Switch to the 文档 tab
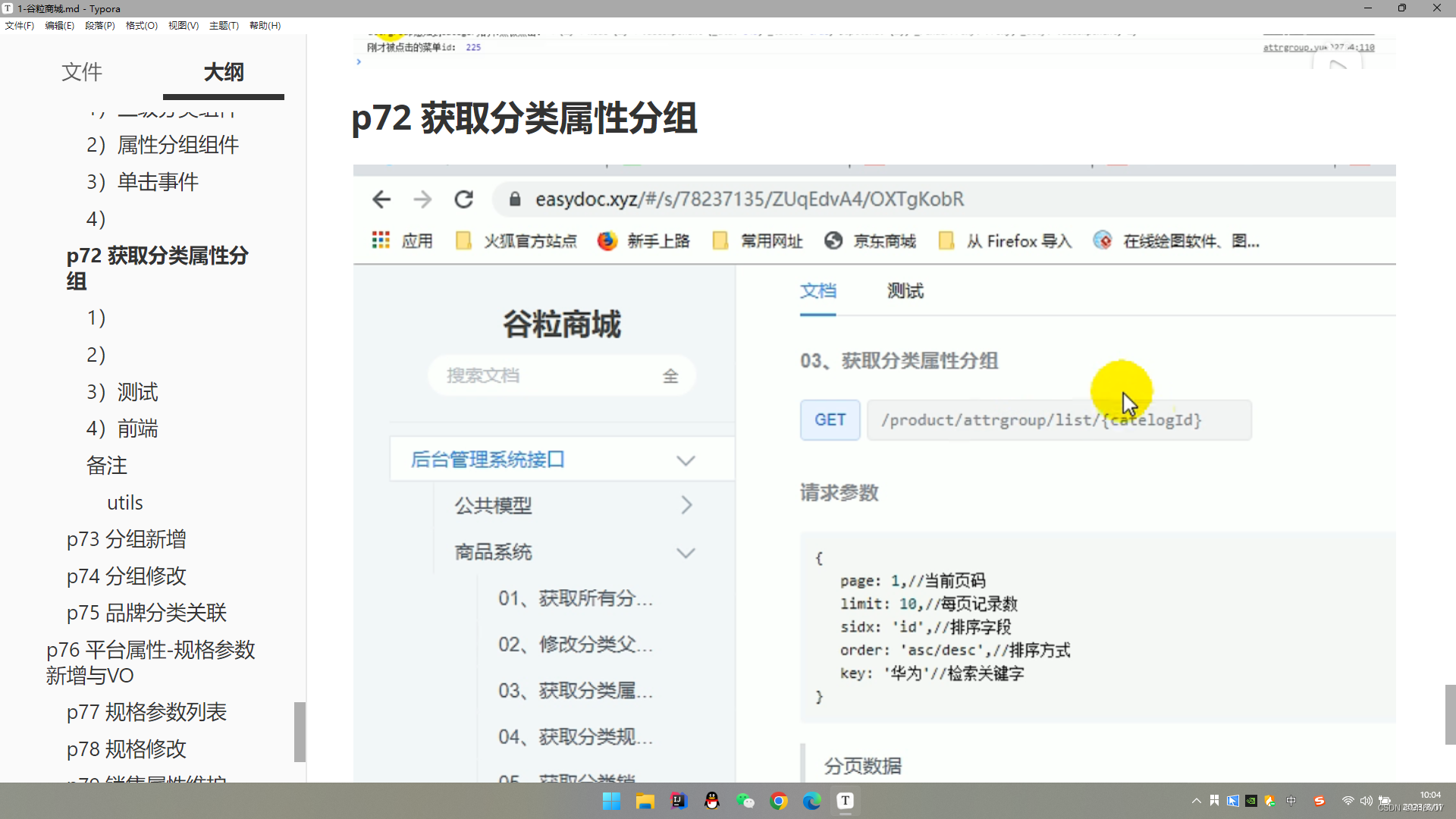The image size is (1456, 819). pos(817,291)
